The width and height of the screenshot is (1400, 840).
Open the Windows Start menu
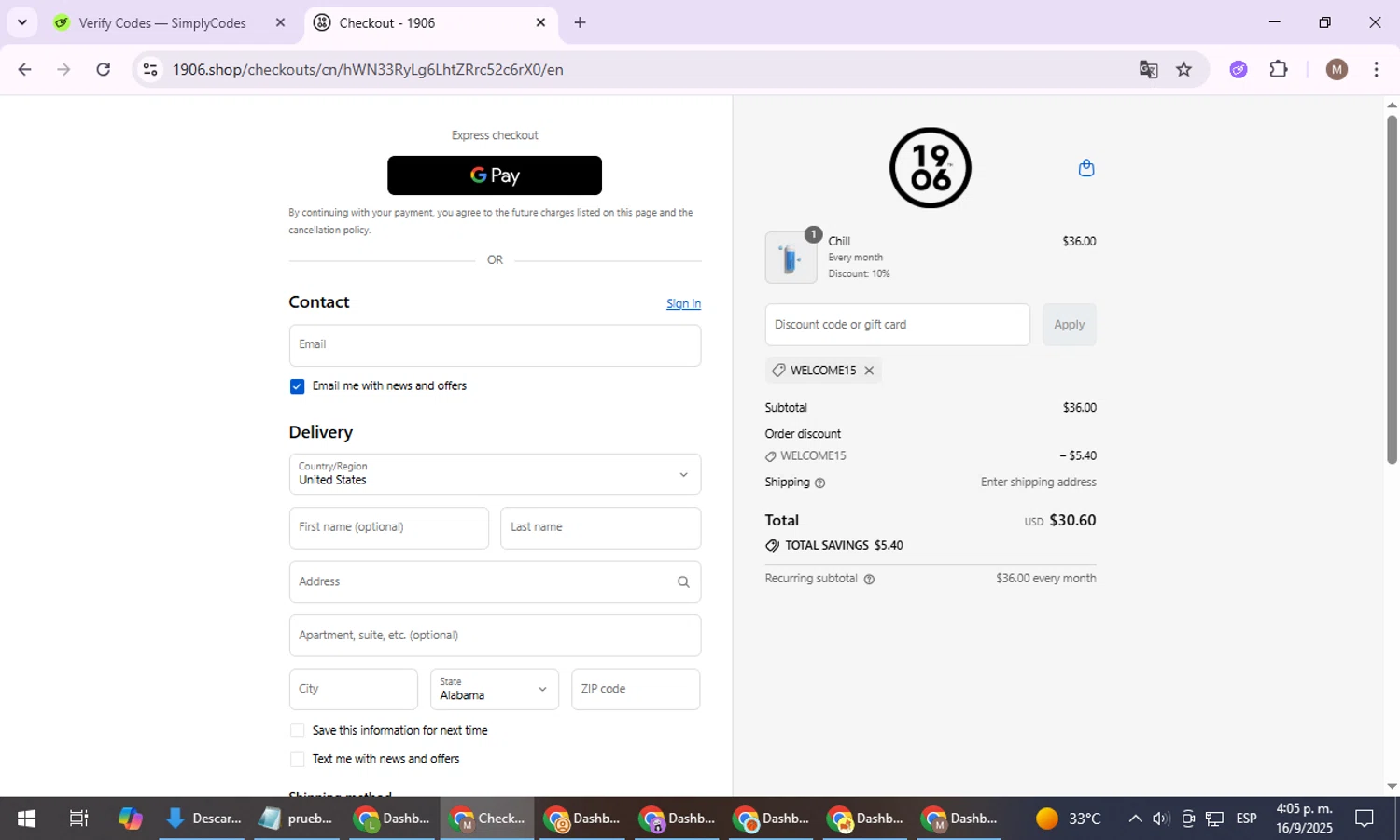coord(26,819)
